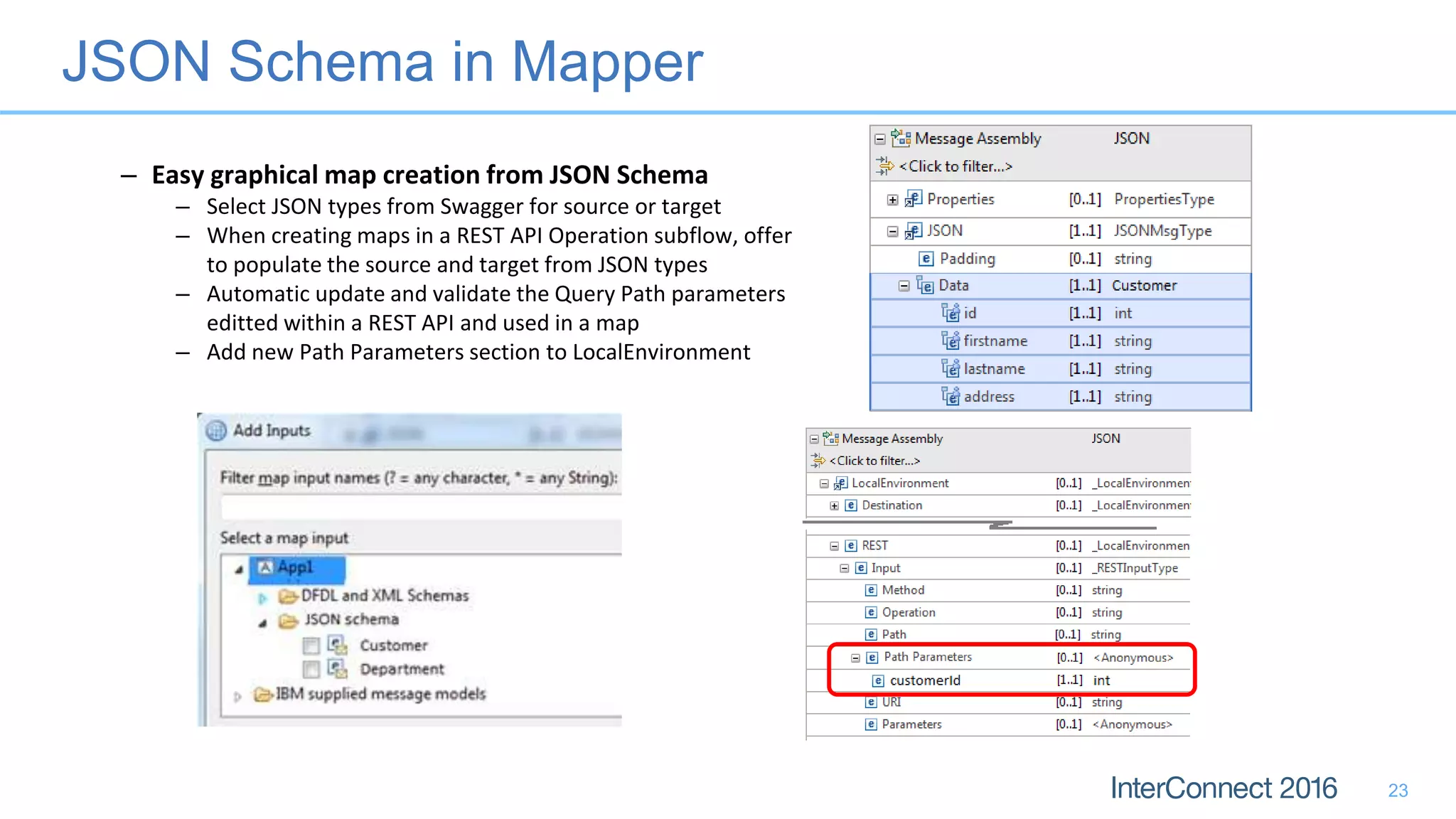Select the 'Customer' type of Data row
The height and width of the screenshot is (819, 1456).
1145,285
